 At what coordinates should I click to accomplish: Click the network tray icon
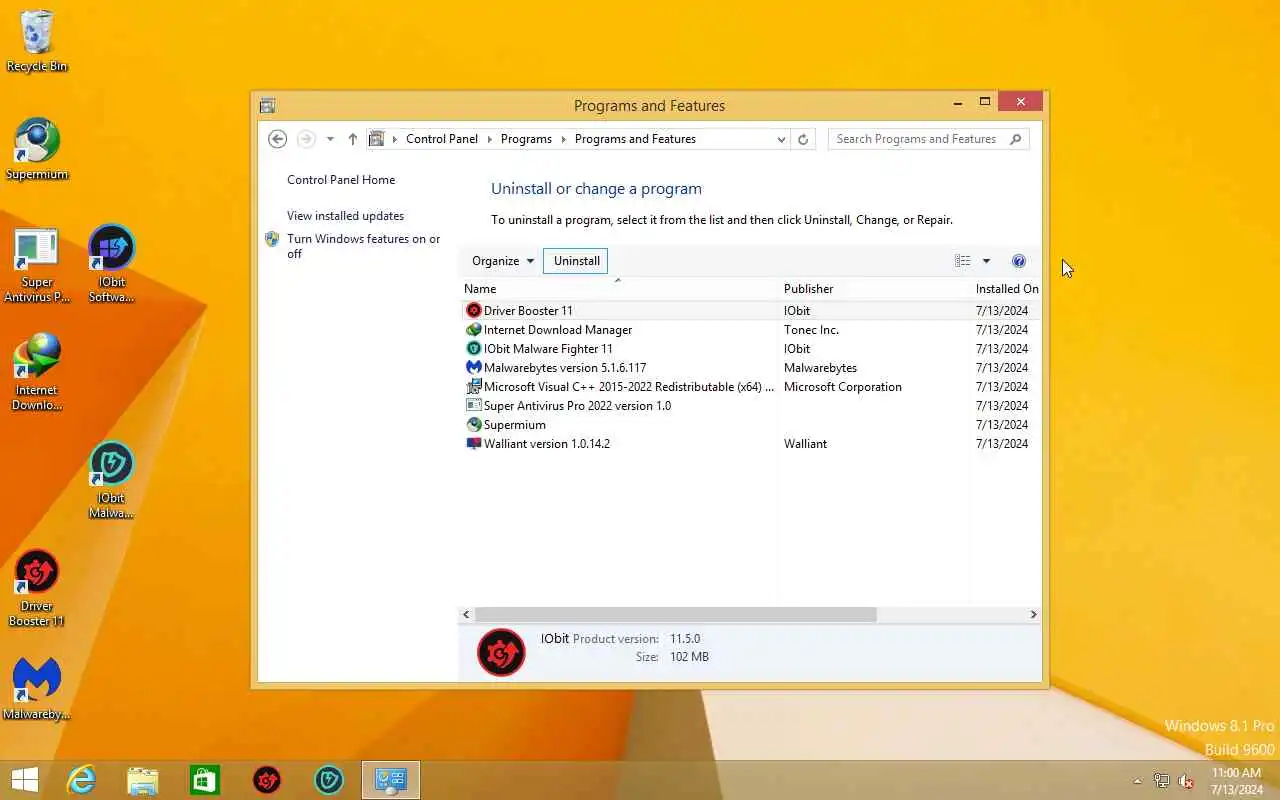(1161, 781)
